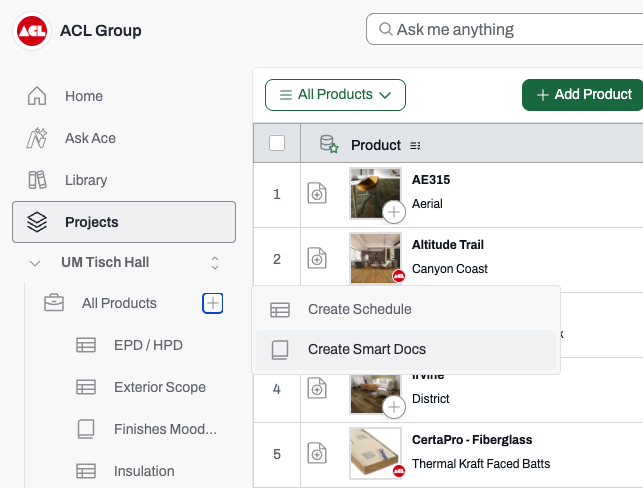Click the Create Smart Docs book icon
The height and width of the screenshot is (488, 643).
pos(280,350)
